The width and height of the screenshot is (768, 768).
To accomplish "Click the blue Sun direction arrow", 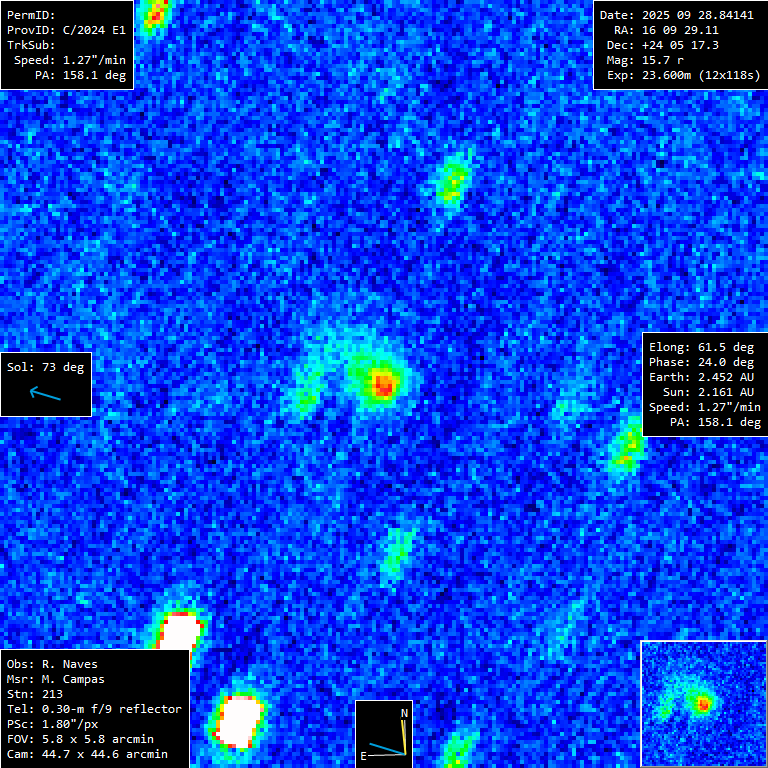I will pyautogui.click(x=45, y=394).
